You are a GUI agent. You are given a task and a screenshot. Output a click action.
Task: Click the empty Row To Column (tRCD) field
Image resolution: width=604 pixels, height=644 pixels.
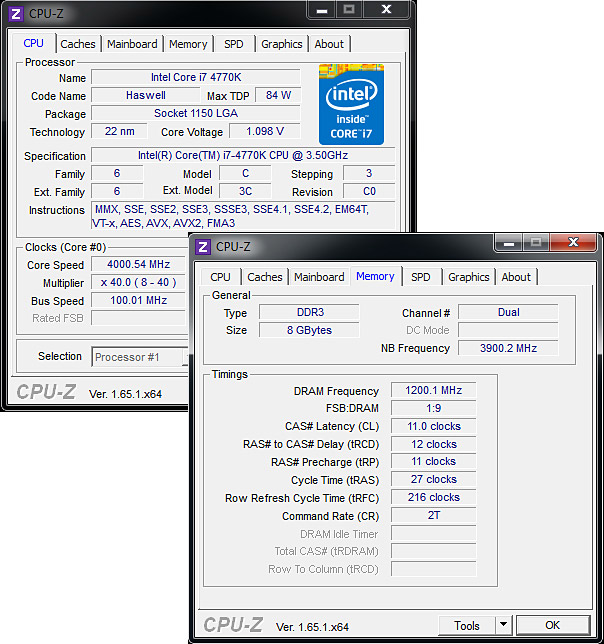[x=434, y=569]
